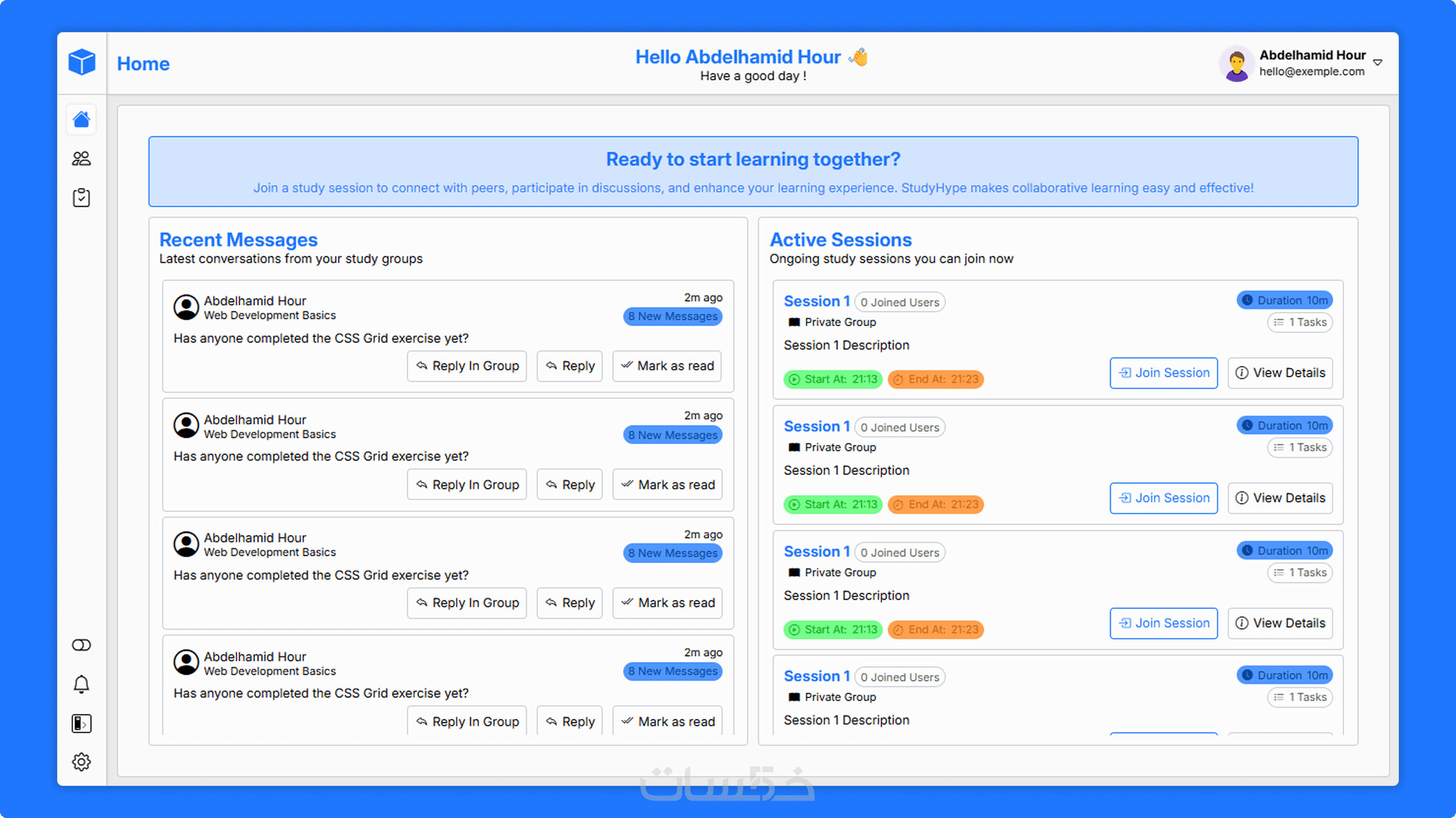Screen dimensions: 1456x818
Task: Open the first Session 1 title link
Action: pos(816,301)
